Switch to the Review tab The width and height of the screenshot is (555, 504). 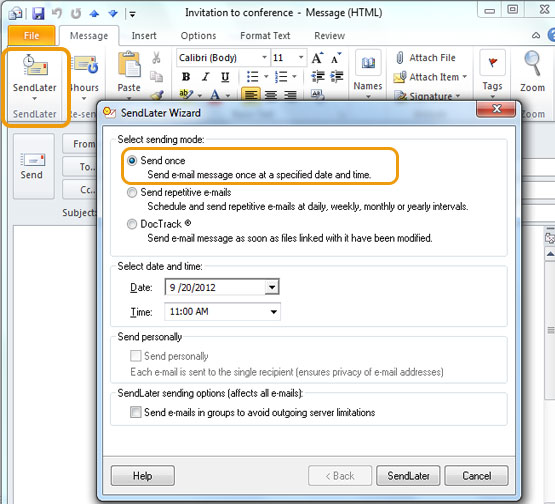coord(330,36)
